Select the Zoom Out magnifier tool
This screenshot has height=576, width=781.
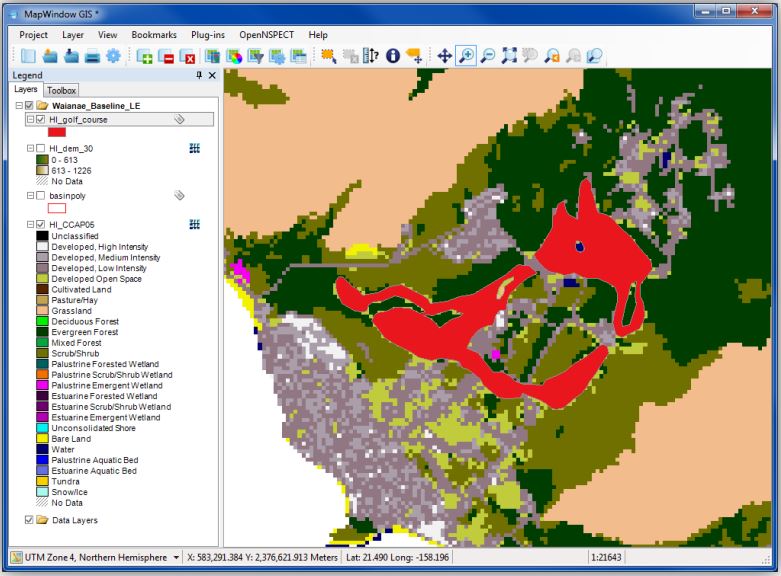click(488, 56)
